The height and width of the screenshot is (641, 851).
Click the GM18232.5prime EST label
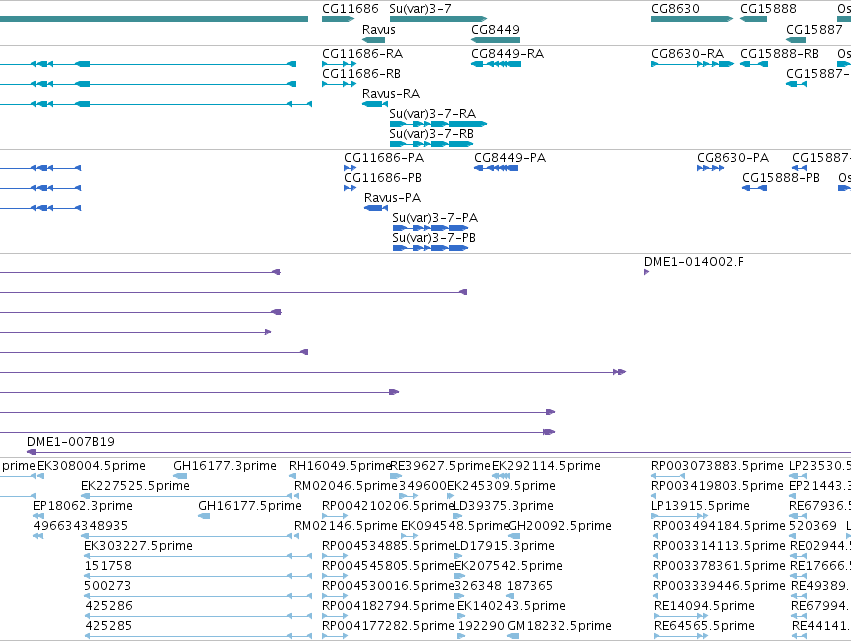[560, 626]
